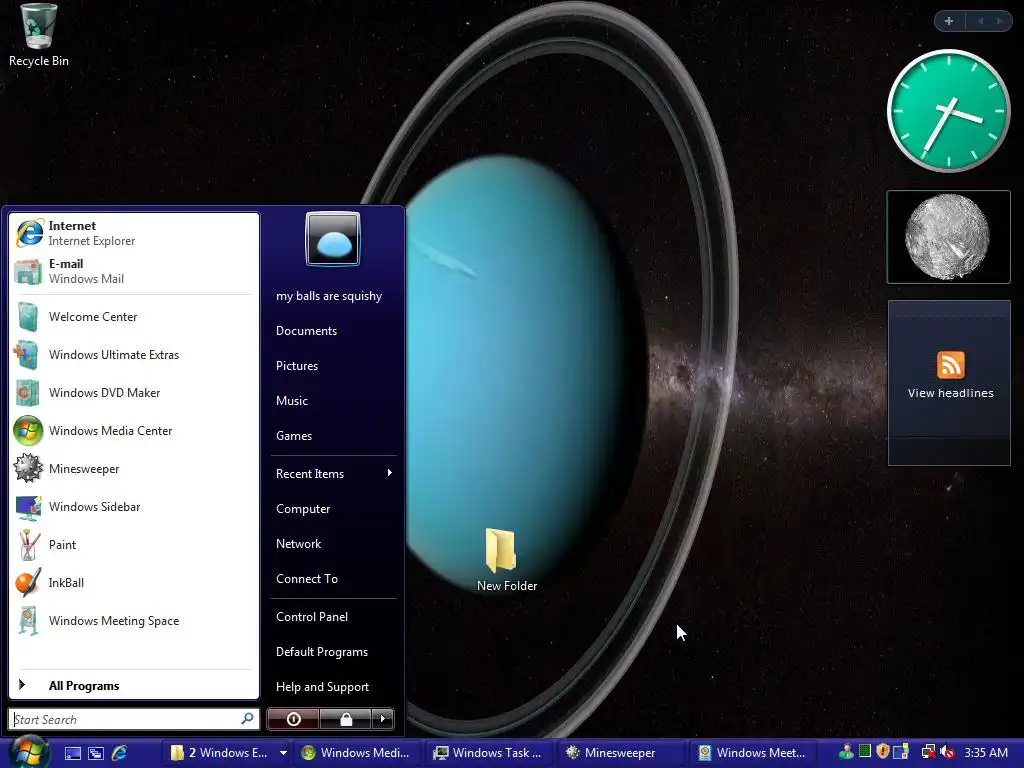Click the sidebar analog clock gadget
1024x768 pixels.
(948, 111)
